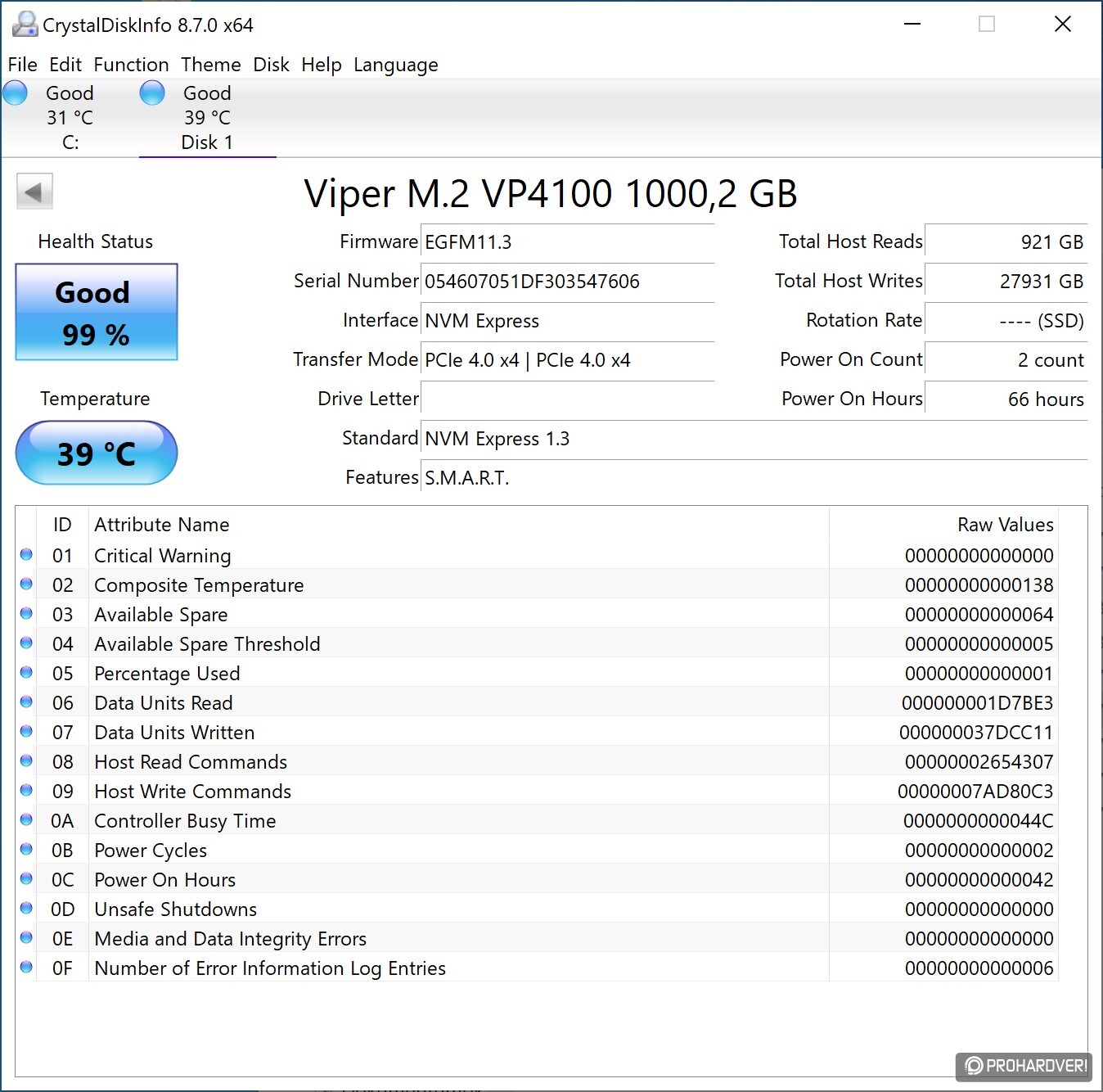Click status dot for Available Spare row

tap(26, 614)
